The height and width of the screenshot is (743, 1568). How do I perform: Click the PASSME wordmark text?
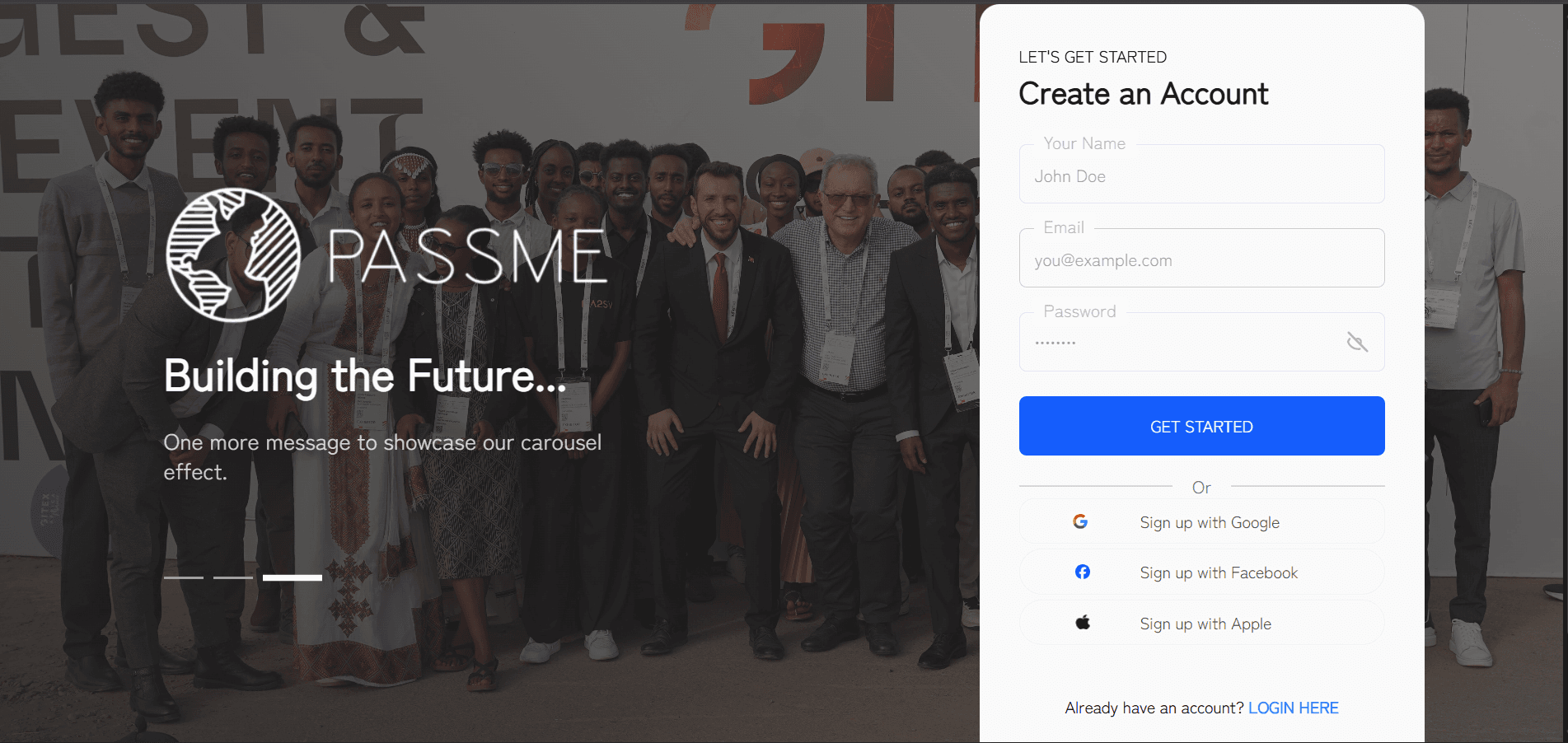click(x=467, y=256)
